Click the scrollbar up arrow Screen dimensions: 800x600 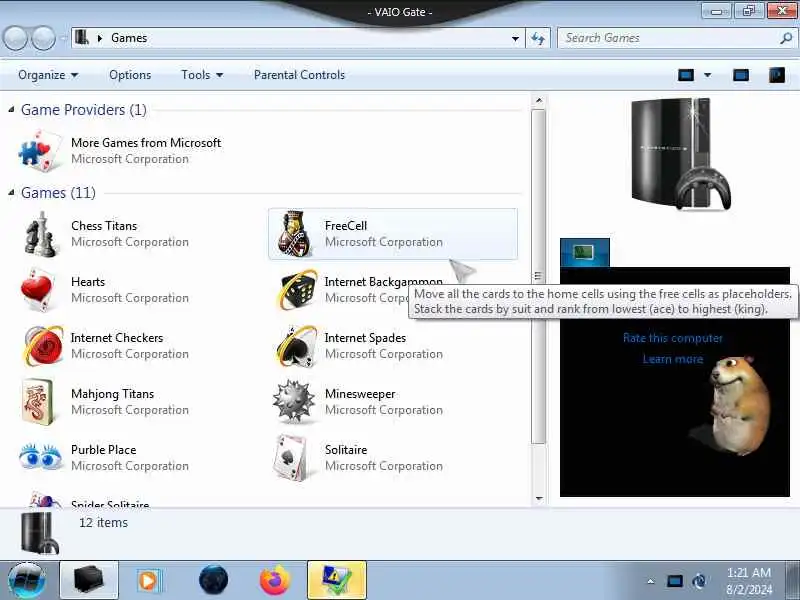(539, 101)
